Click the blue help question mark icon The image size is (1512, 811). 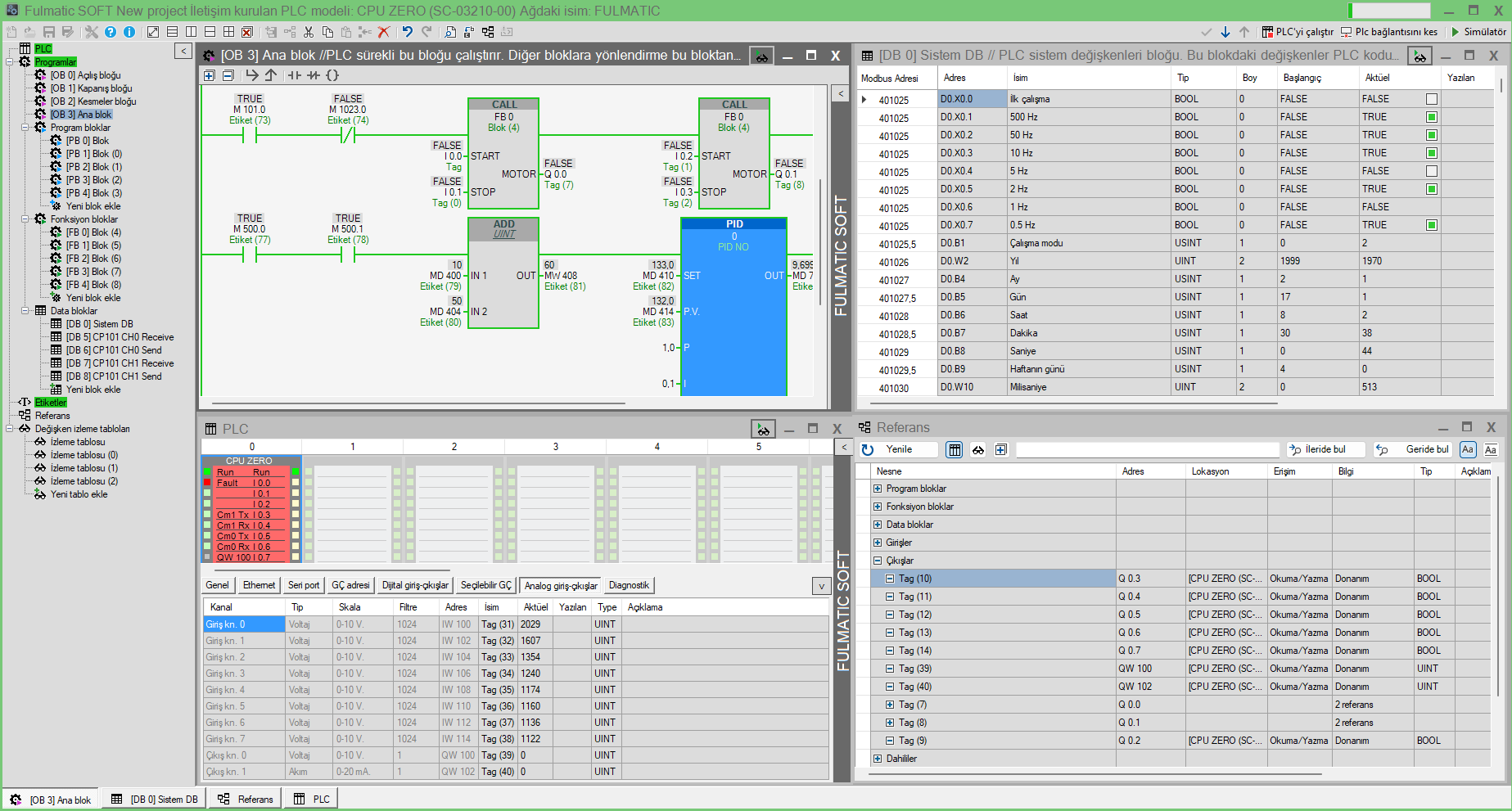(x=111, y=32)
